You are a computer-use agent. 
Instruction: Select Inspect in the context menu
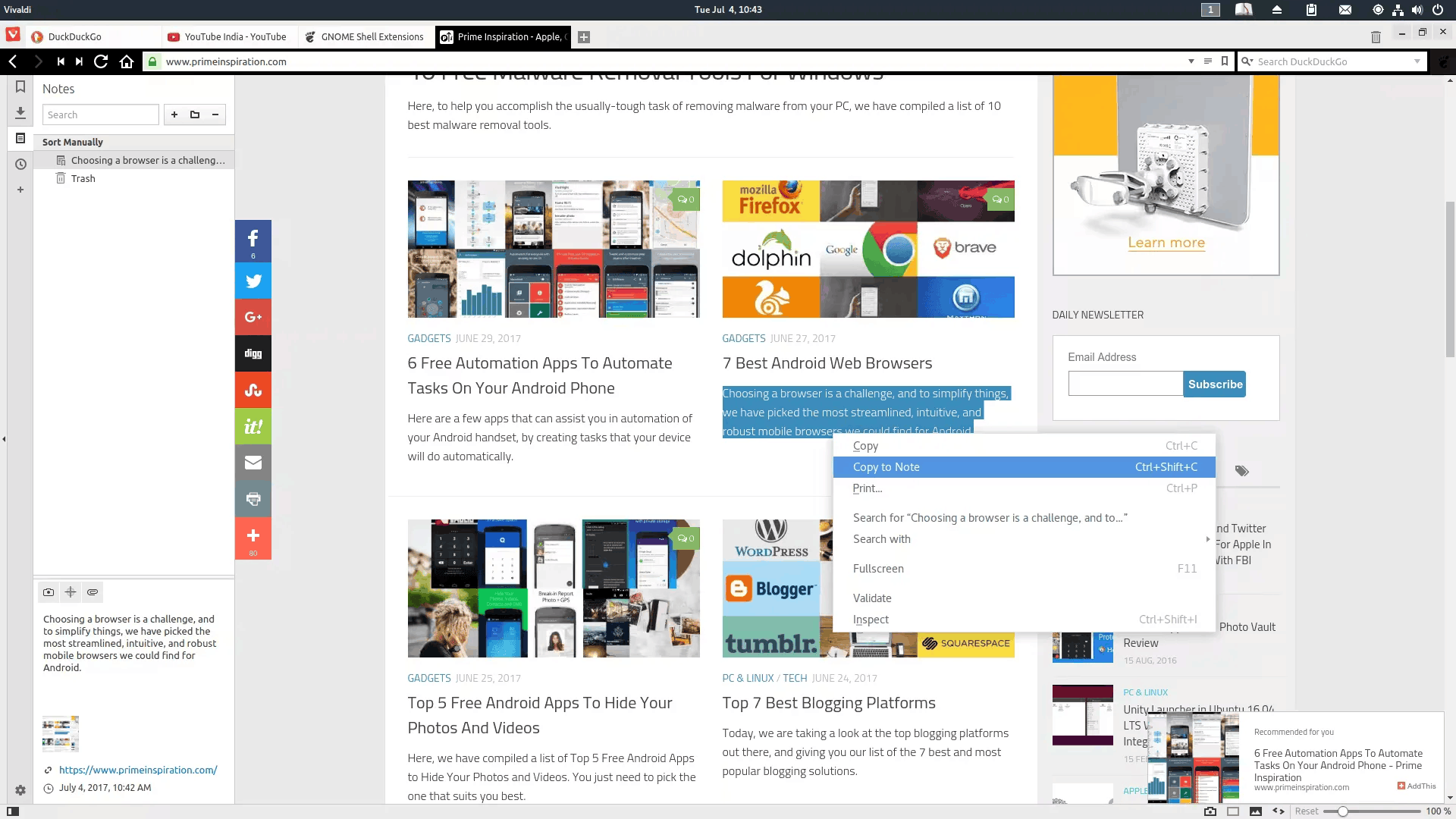[x=1024, y=620]
